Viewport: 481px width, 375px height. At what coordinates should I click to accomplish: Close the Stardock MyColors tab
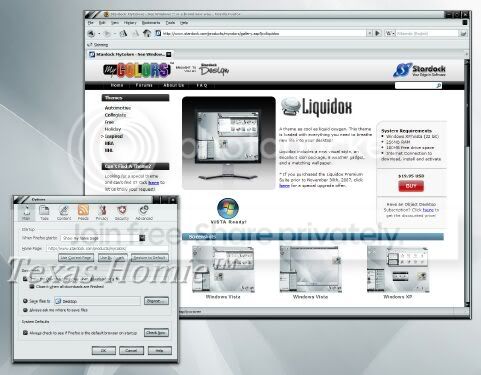(169, 54)
